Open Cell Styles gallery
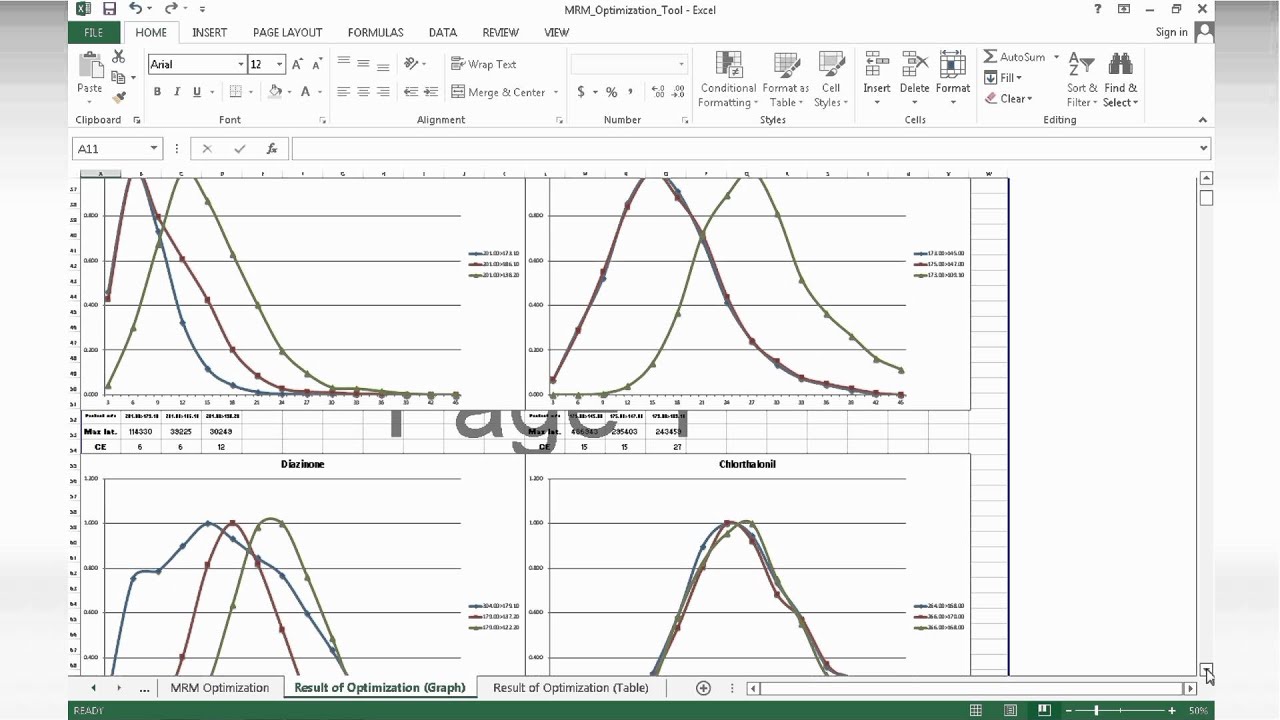Image resolution: width=1280 pixels, height=720 pixels. [x=830, y=79]
